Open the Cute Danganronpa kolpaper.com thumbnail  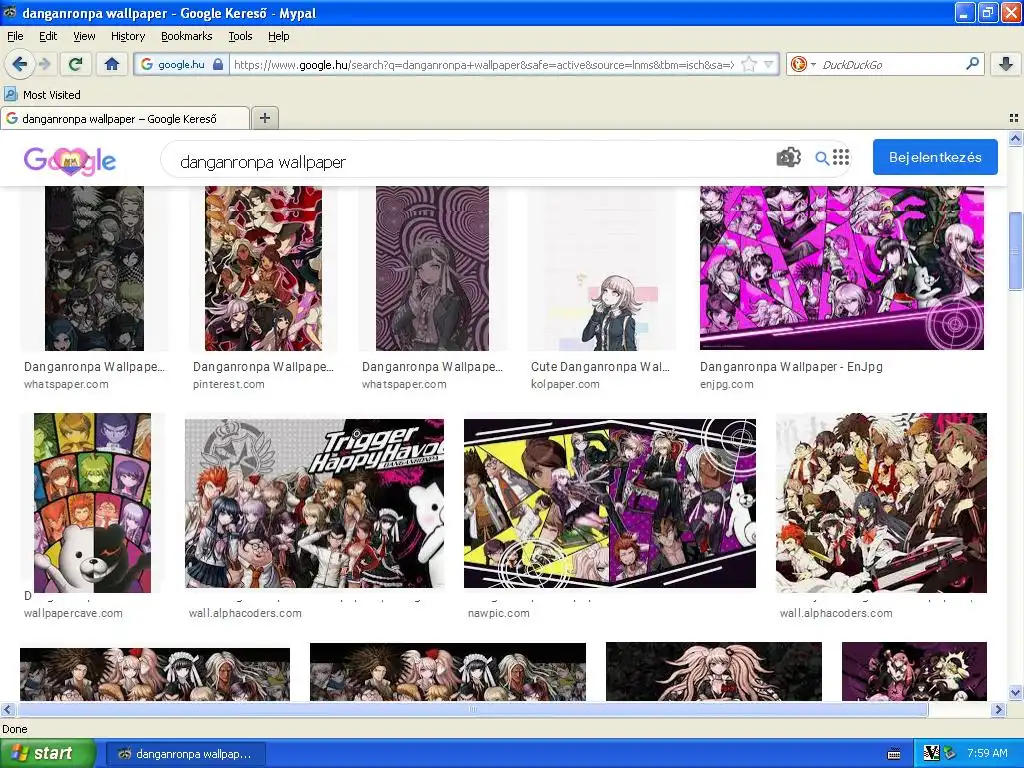click(x=601, y=268)
